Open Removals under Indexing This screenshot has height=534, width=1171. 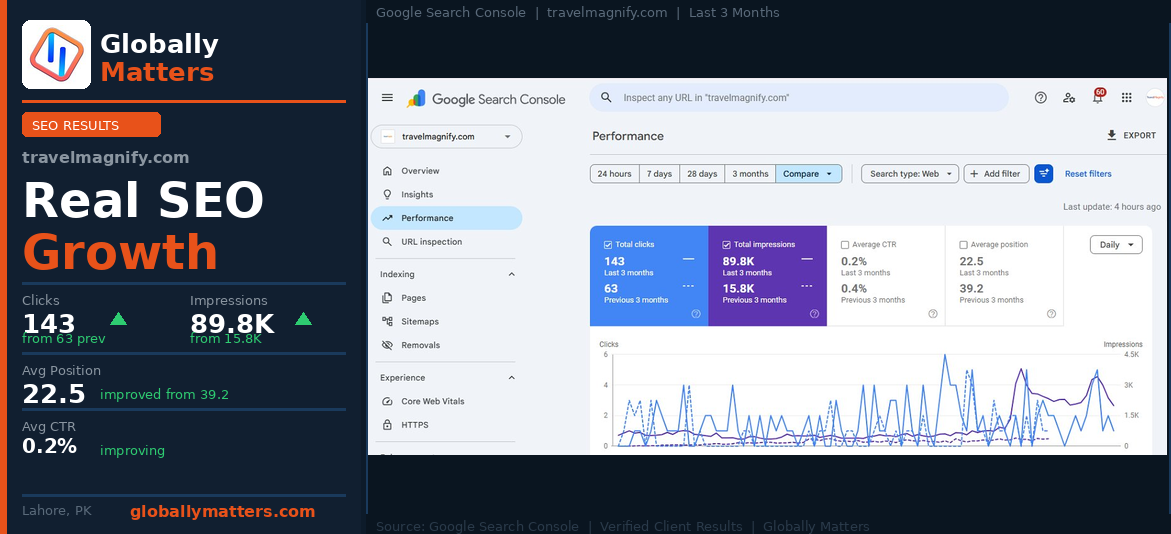pyautogui.click(x=447, y=345)
